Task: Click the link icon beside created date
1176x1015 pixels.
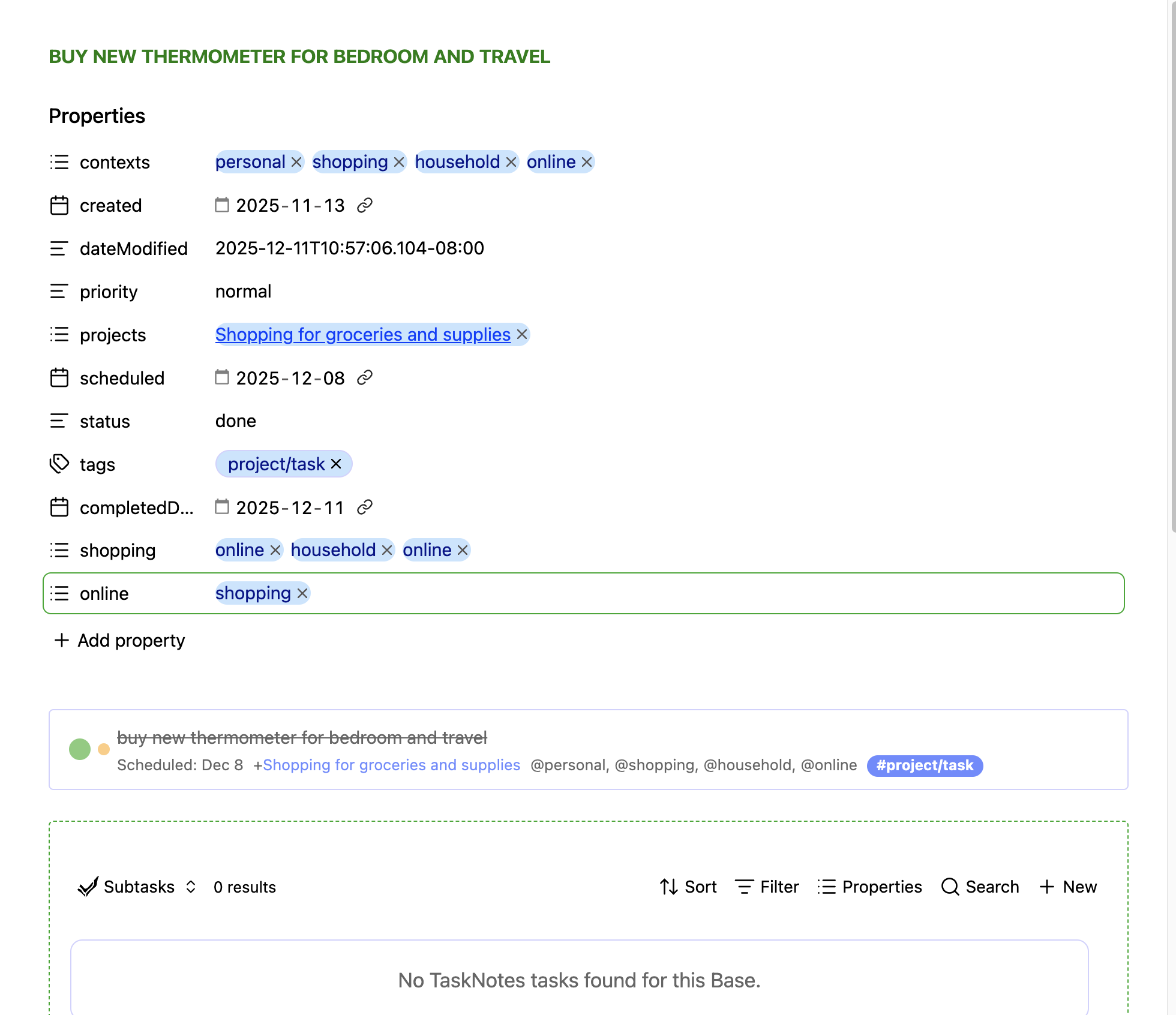Action: [365, 206]
